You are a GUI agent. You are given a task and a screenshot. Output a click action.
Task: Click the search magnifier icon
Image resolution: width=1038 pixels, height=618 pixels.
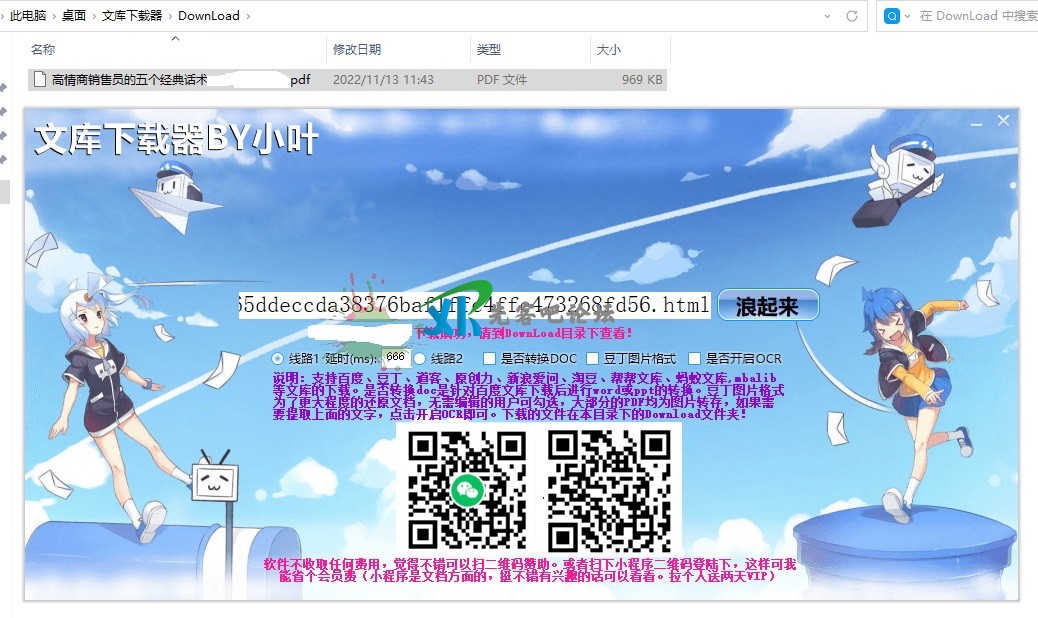tap(891, 16)
